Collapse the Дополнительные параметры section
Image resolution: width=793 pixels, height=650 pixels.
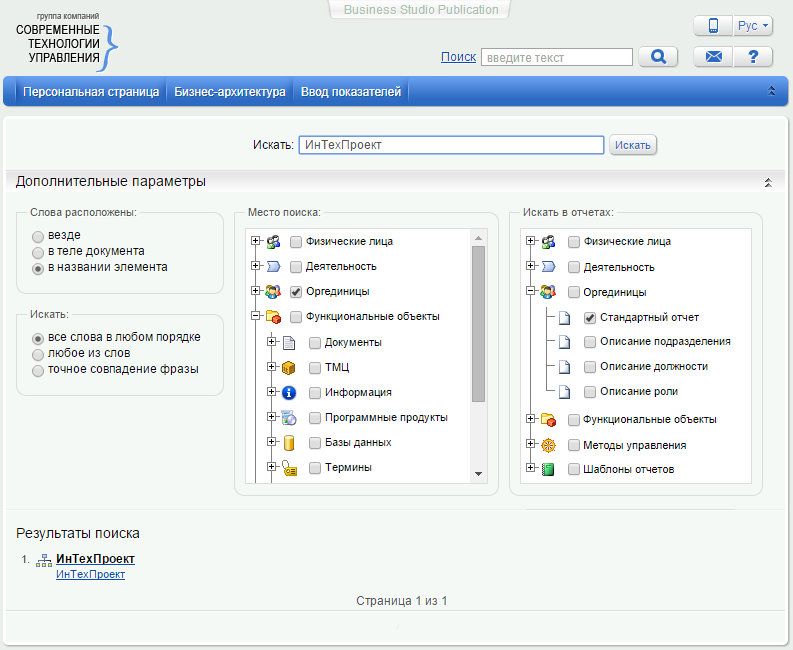point(768,183)
